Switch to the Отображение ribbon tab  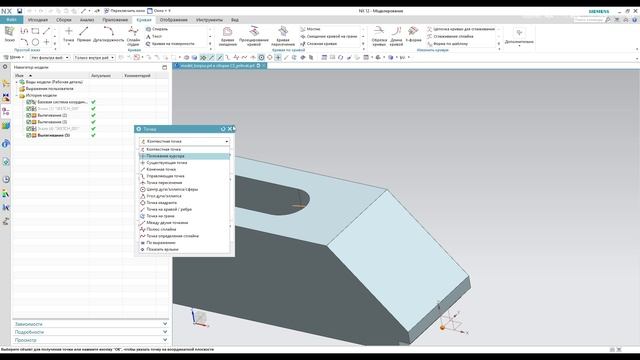(173, 20)
